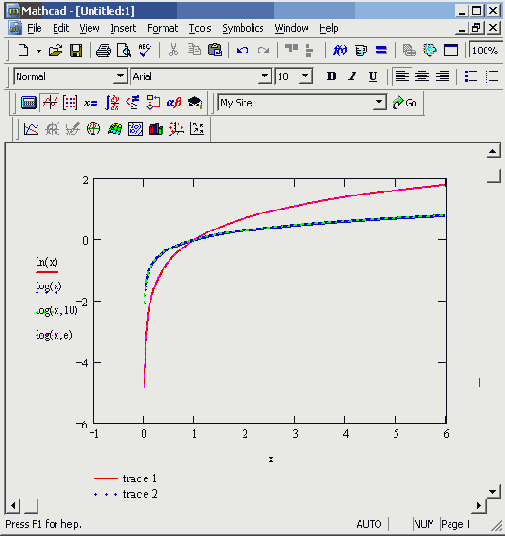Select the Graph toolbar icon
Image resolution: width=505 pixels, height=536 pixels.
pyautogui.click(x=50, y=103)
